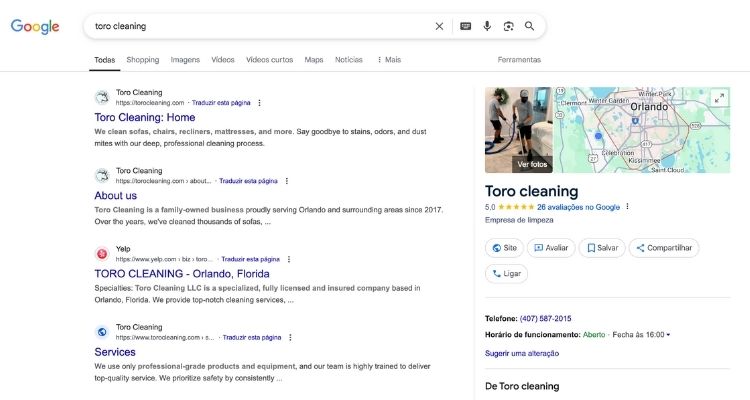Image resolution: width=750 pixels, height=400 pixels.
Task: Click the Compartilhar button
Action: (x=664, y=248)
